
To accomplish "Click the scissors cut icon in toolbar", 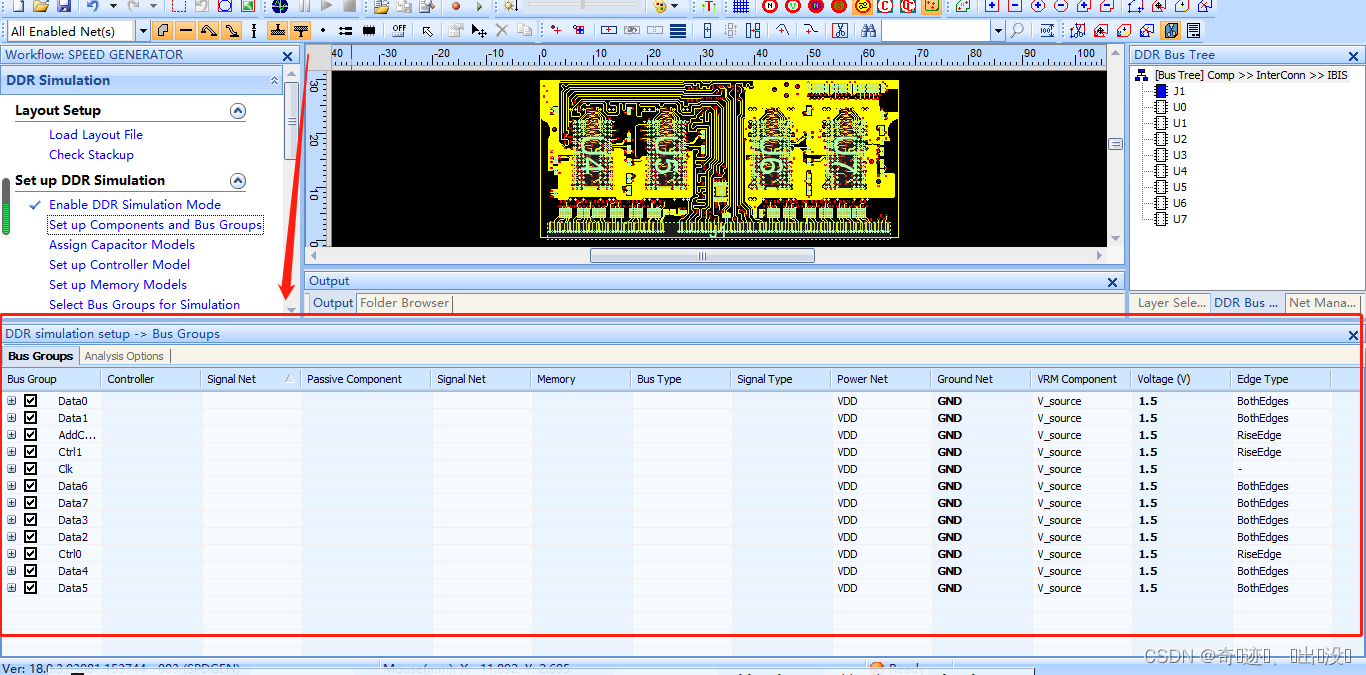I will click(839, 31).
